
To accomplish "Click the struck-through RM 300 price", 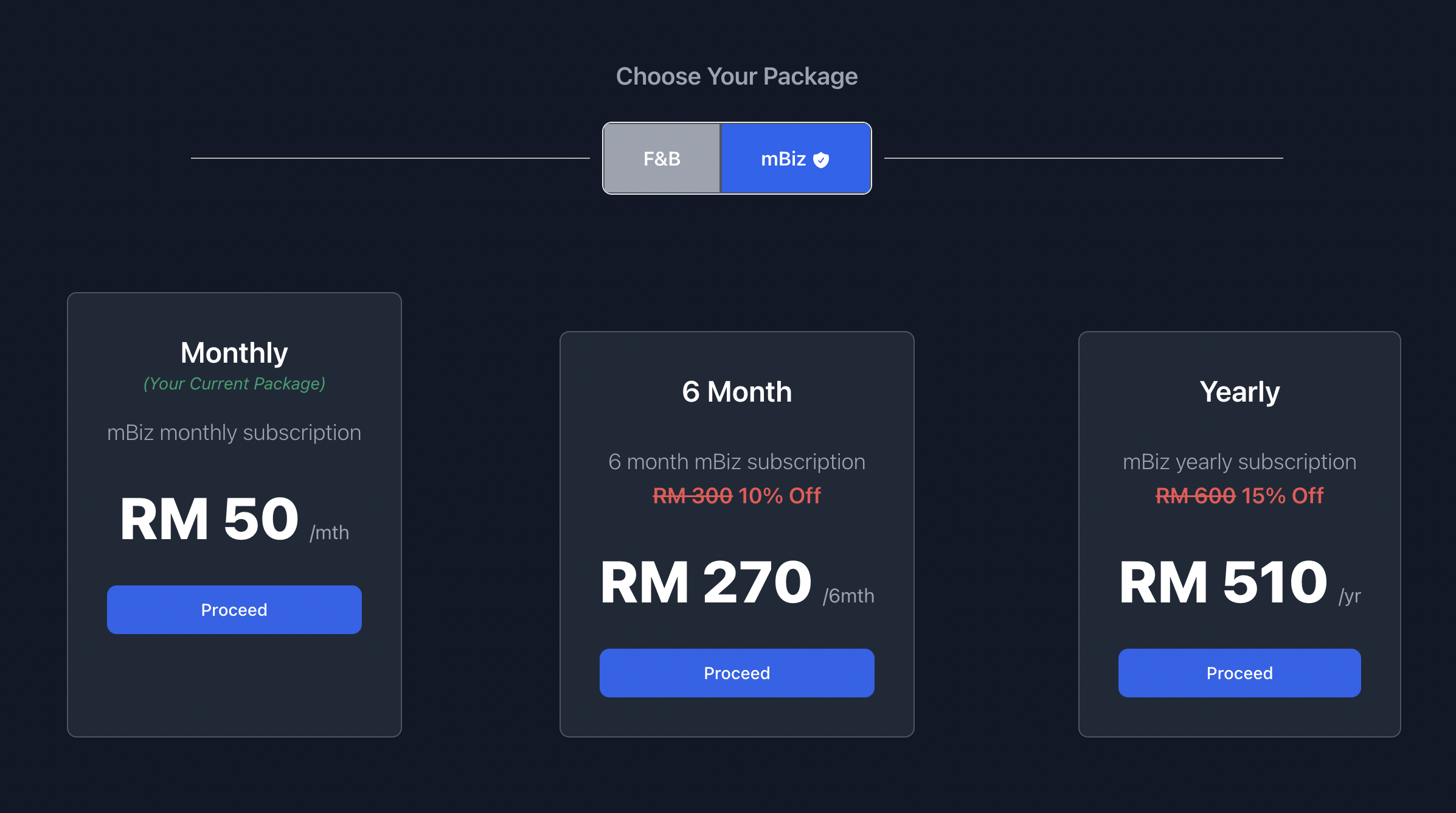I will point(692,496).
